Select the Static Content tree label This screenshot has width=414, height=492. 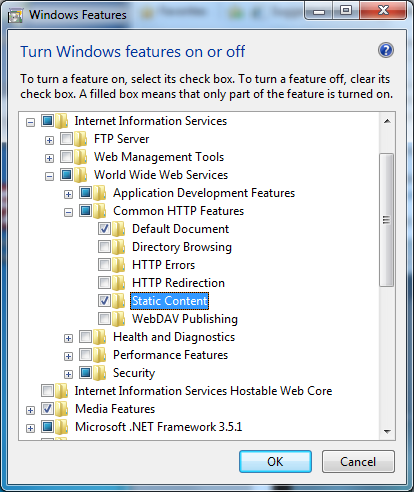169,301
